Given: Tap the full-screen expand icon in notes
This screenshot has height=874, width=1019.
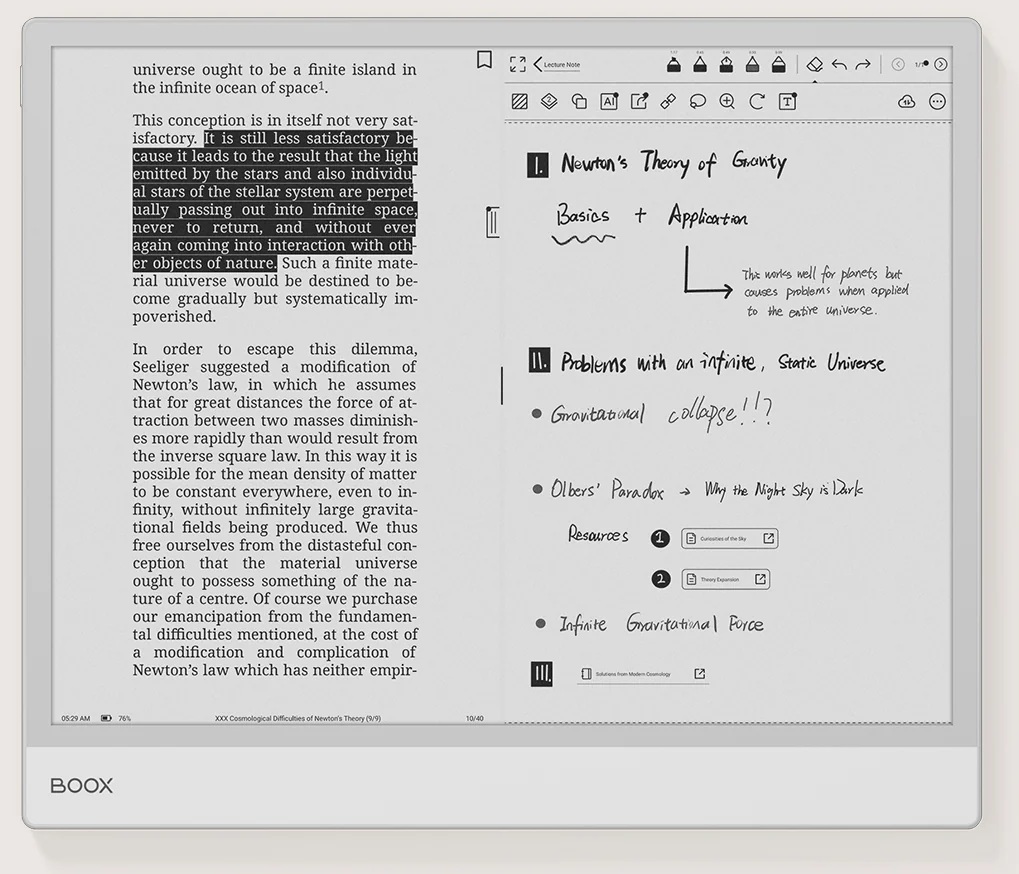Looking at the screenshot, I should (x=518, y=64).
